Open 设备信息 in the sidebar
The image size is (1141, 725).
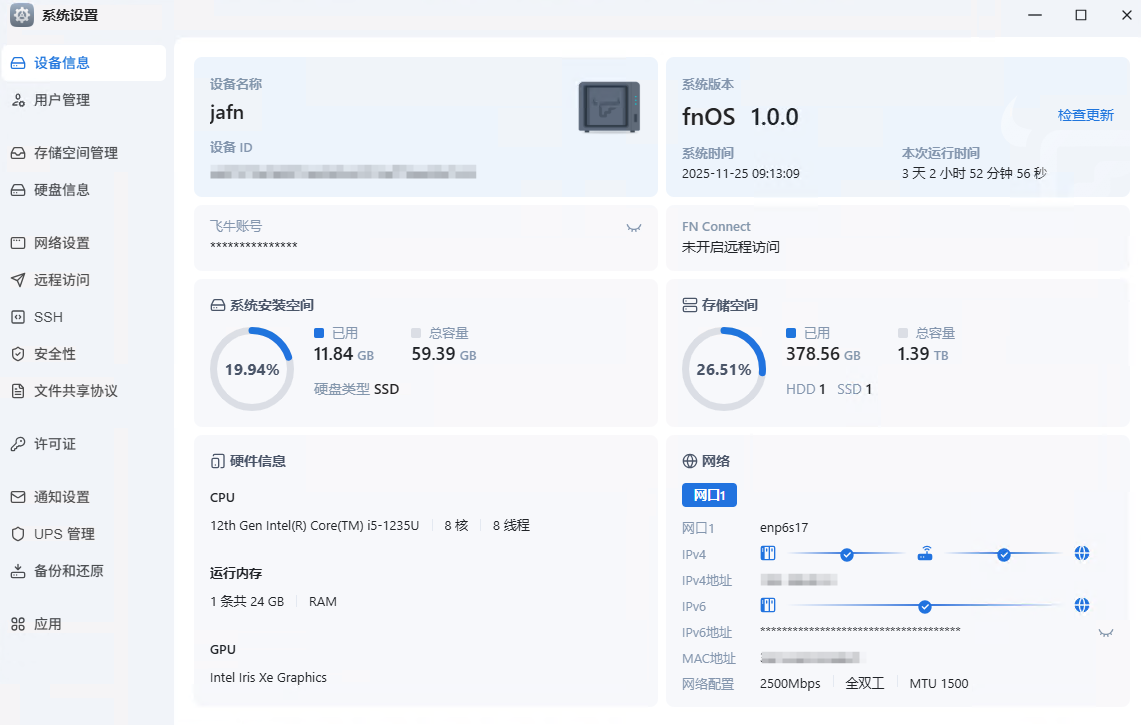[62, 63]
